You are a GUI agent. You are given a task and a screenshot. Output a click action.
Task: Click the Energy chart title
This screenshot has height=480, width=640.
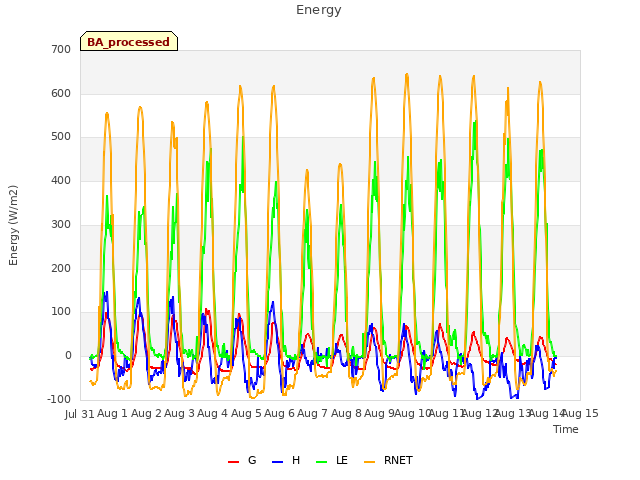[x=318, y=10]
